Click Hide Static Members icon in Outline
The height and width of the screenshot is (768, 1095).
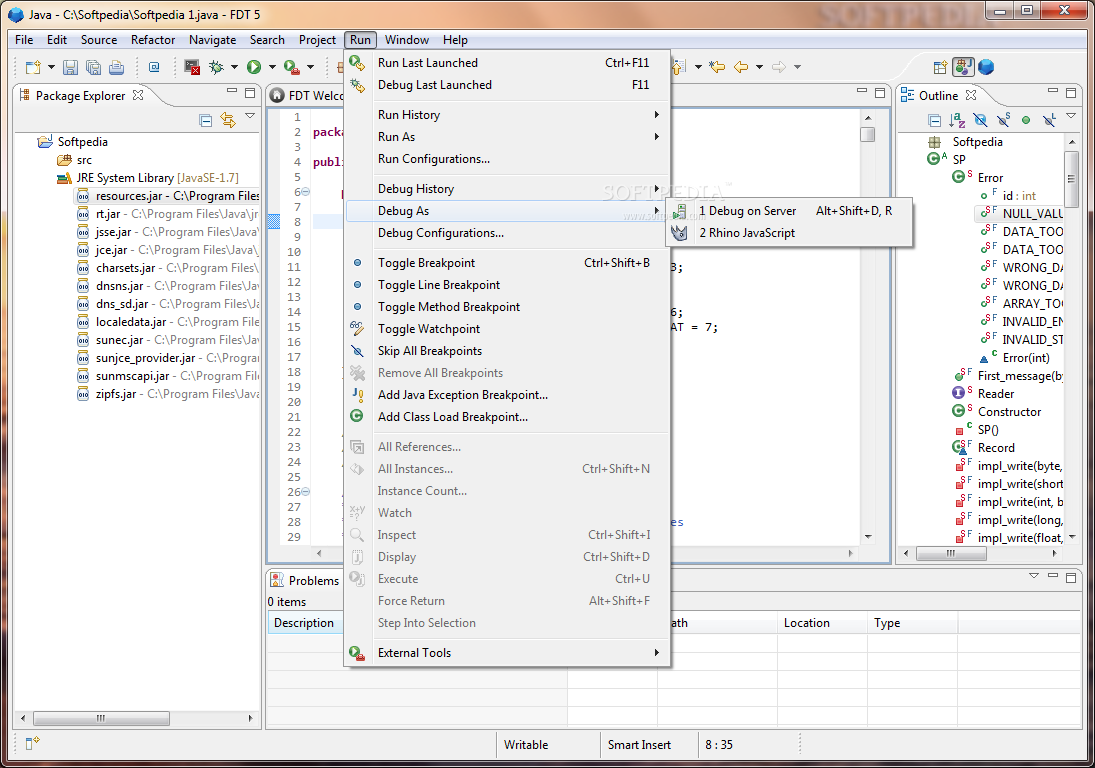tap(1004, 120)
